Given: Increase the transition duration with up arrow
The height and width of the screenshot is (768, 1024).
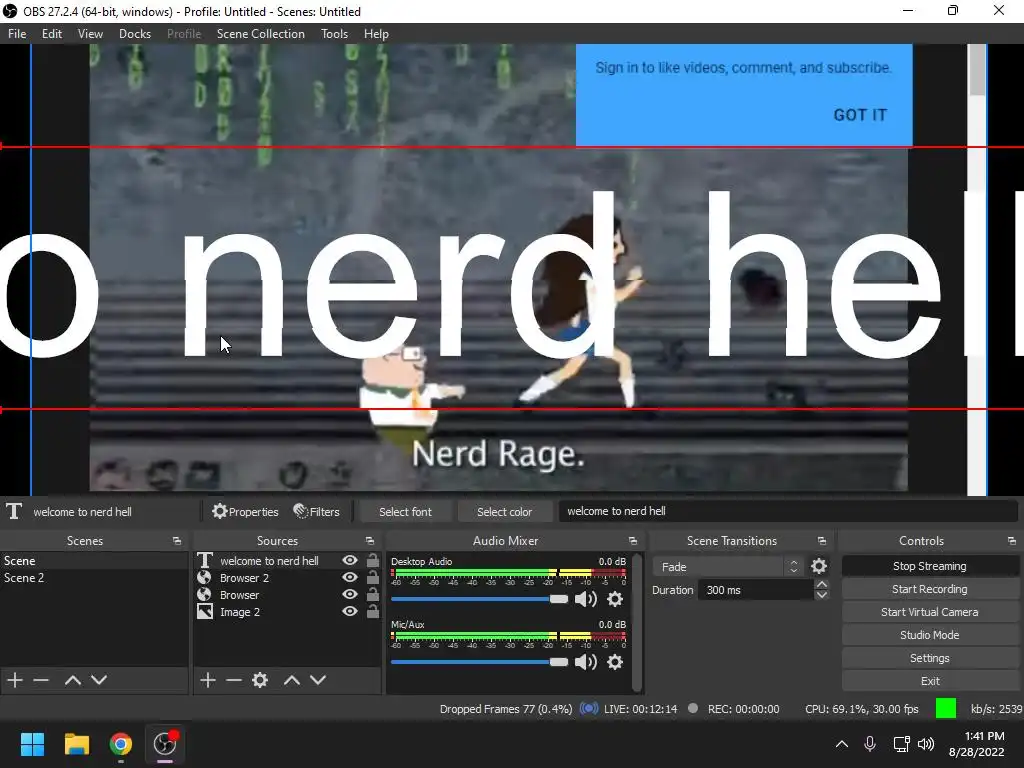Looking at the screenshot, I should pos(822,584).
